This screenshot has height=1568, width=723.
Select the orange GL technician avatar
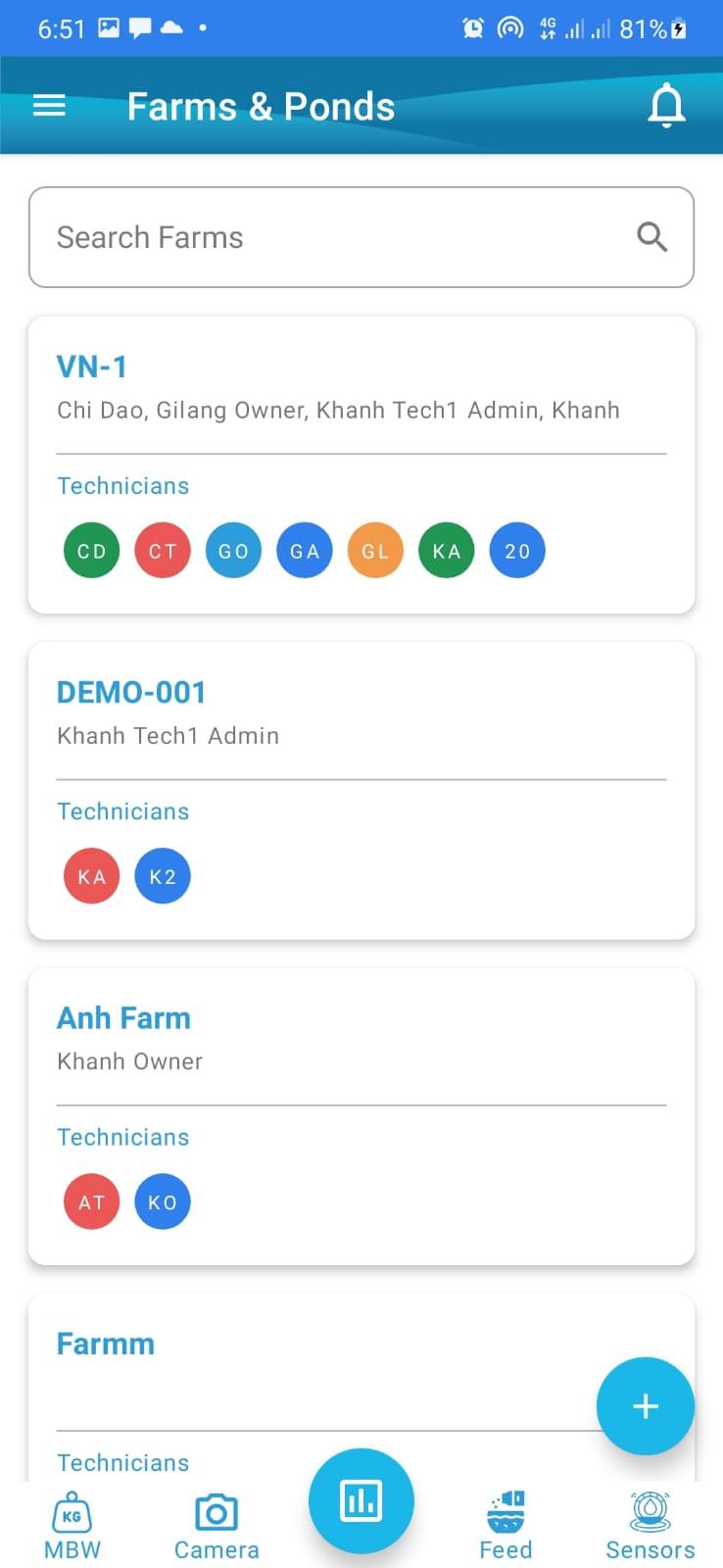375,551
